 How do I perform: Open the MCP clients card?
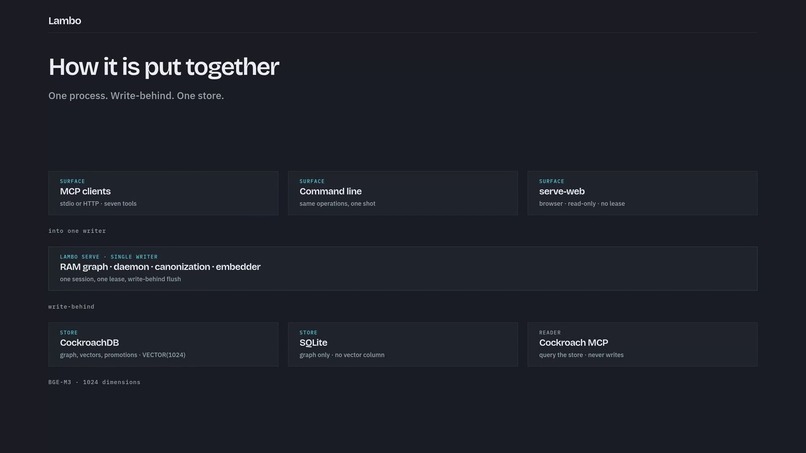click(x=163, y=193)
